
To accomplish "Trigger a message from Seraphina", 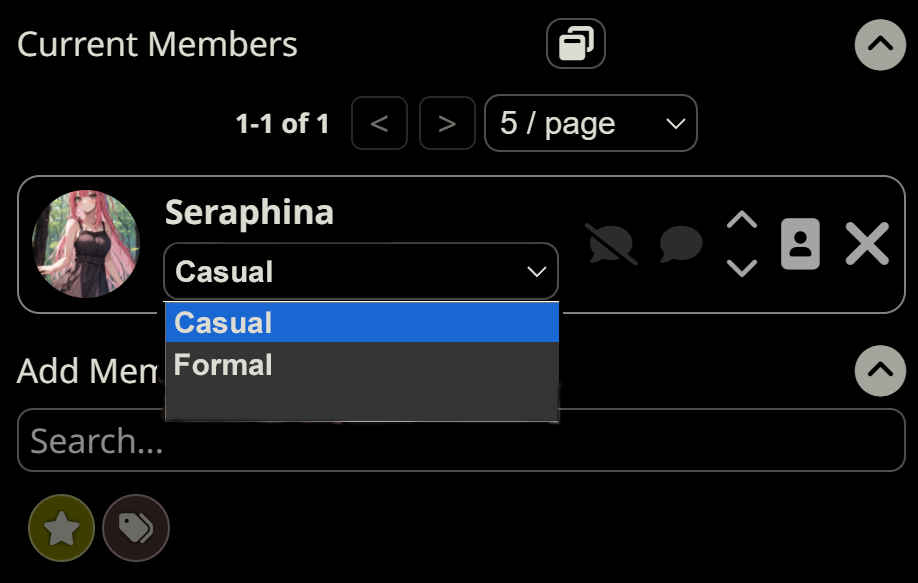I will click(680, 244).
